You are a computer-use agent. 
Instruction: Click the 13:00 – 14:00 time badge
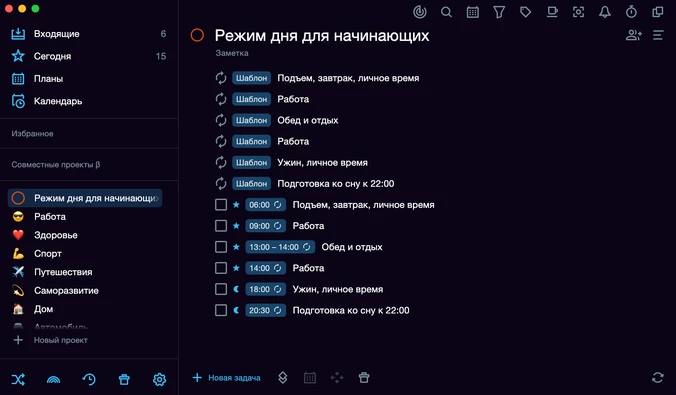click(280, 247)
